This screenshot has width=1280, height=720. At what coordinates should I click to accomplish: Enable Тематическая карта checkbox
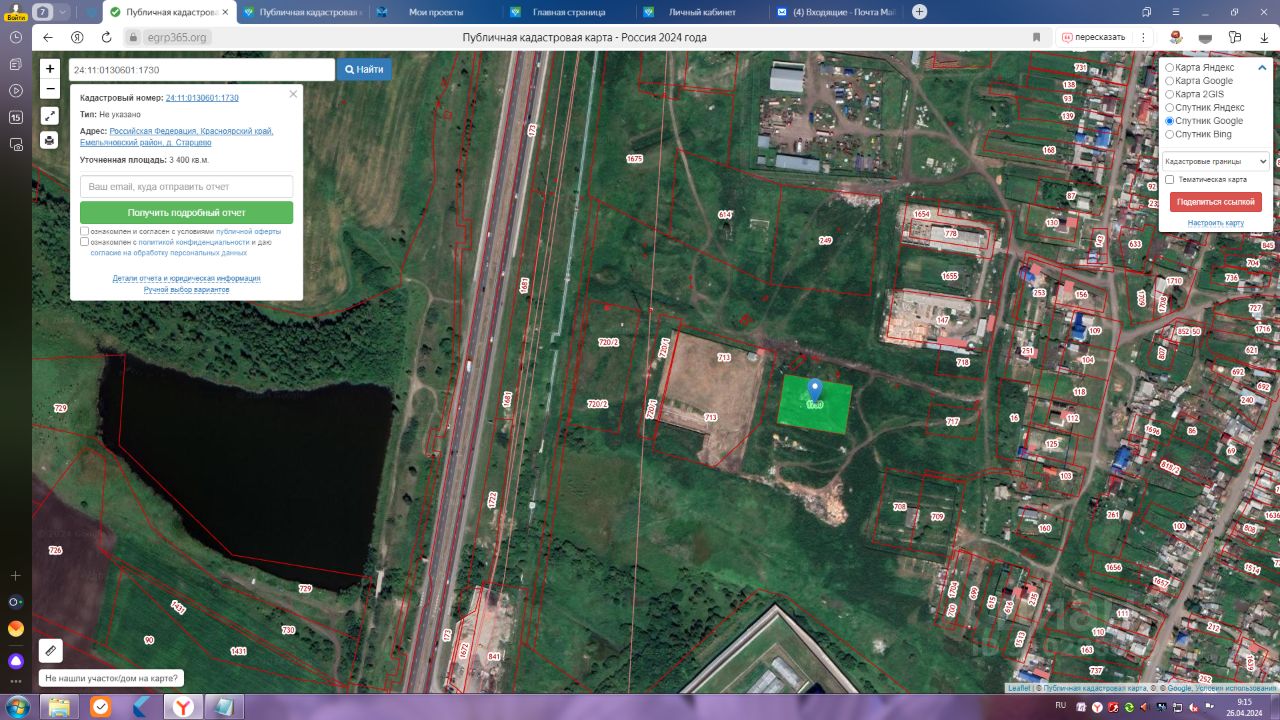point(1169,180)
